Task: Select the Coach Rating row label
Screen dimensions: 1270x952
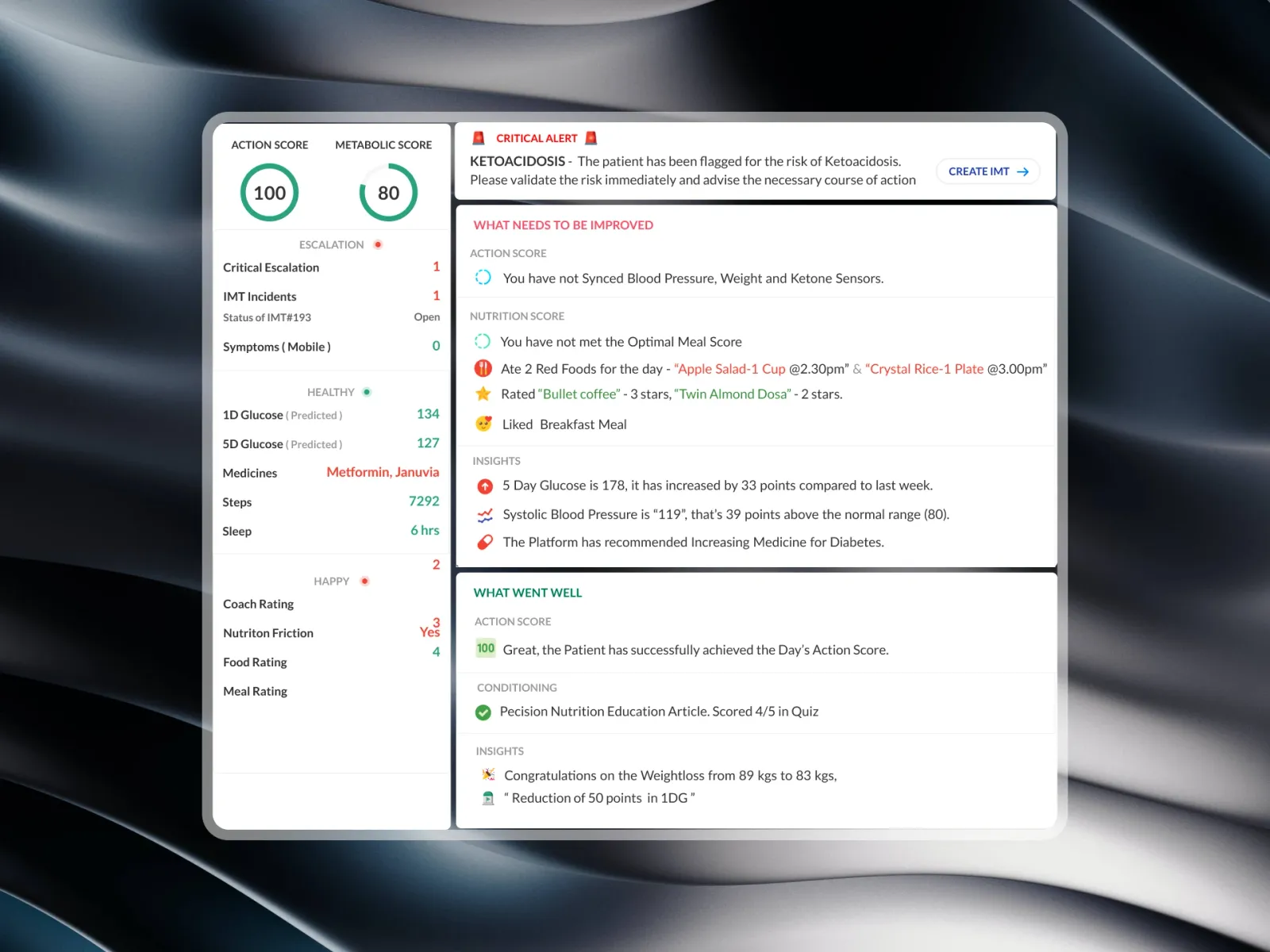Action: tap(258, 604)
